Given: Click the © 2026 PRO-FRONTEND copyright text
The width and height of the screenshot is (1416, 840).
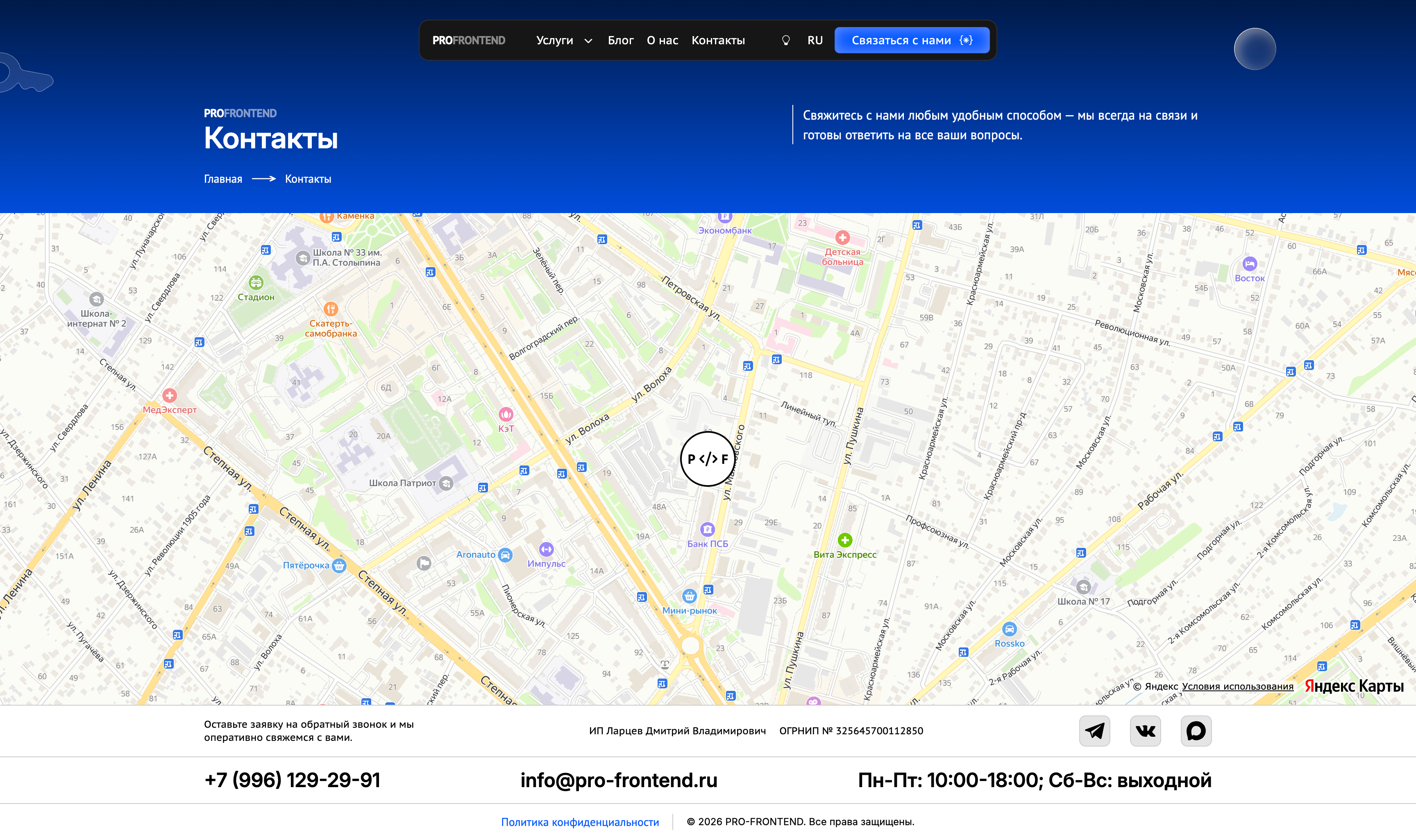Looking at the screenshot, I should click(x=800, y=822).
